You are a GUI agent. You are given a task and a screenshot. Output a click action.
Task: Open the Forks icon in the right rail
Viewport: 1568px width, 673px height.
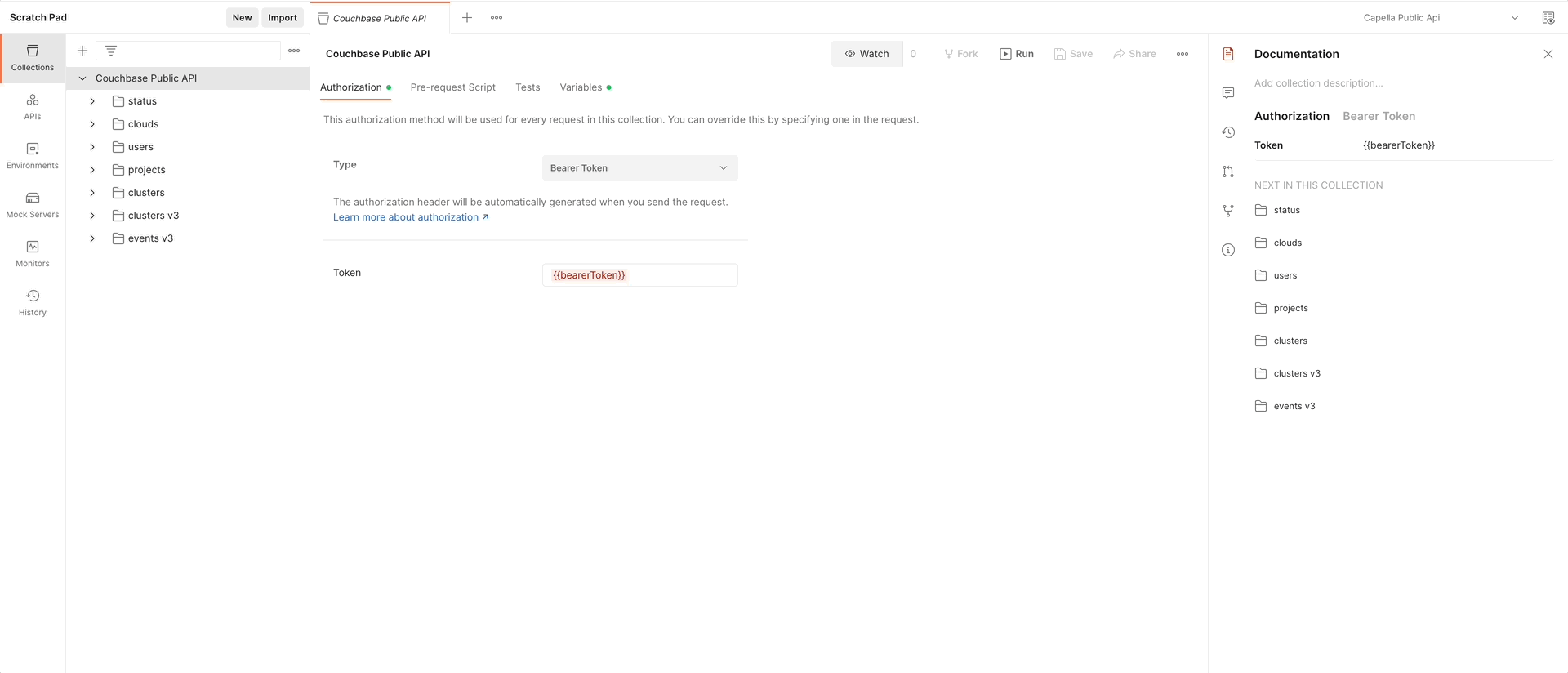[x=1228, y=211]
